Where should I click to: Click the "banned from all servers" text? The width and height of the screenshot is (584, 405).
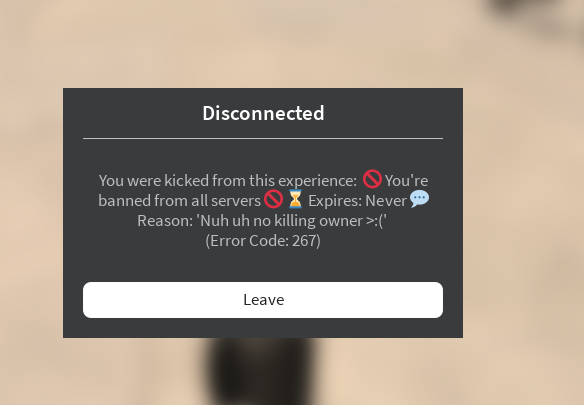180,201
